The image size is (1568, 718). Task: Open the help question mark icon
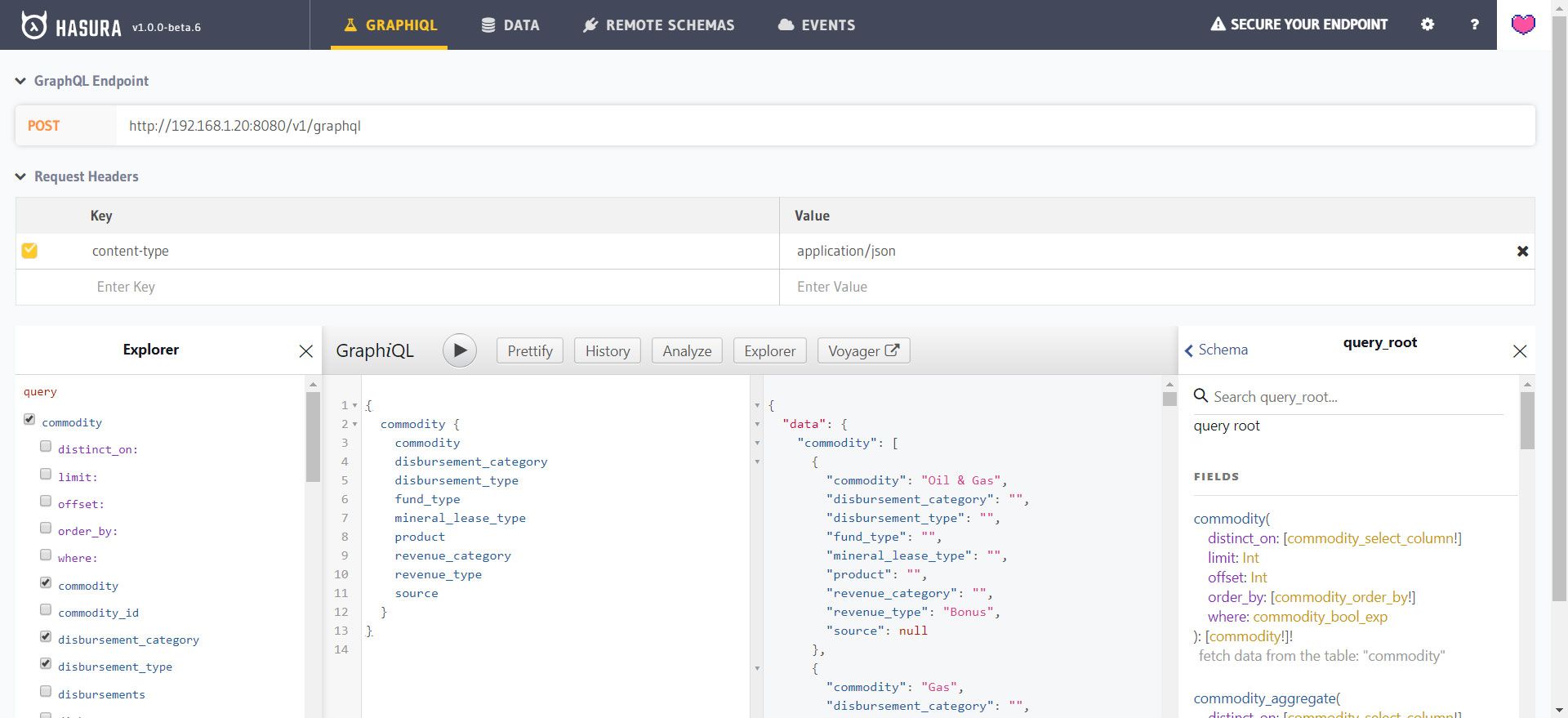[x=1474, y=25]
